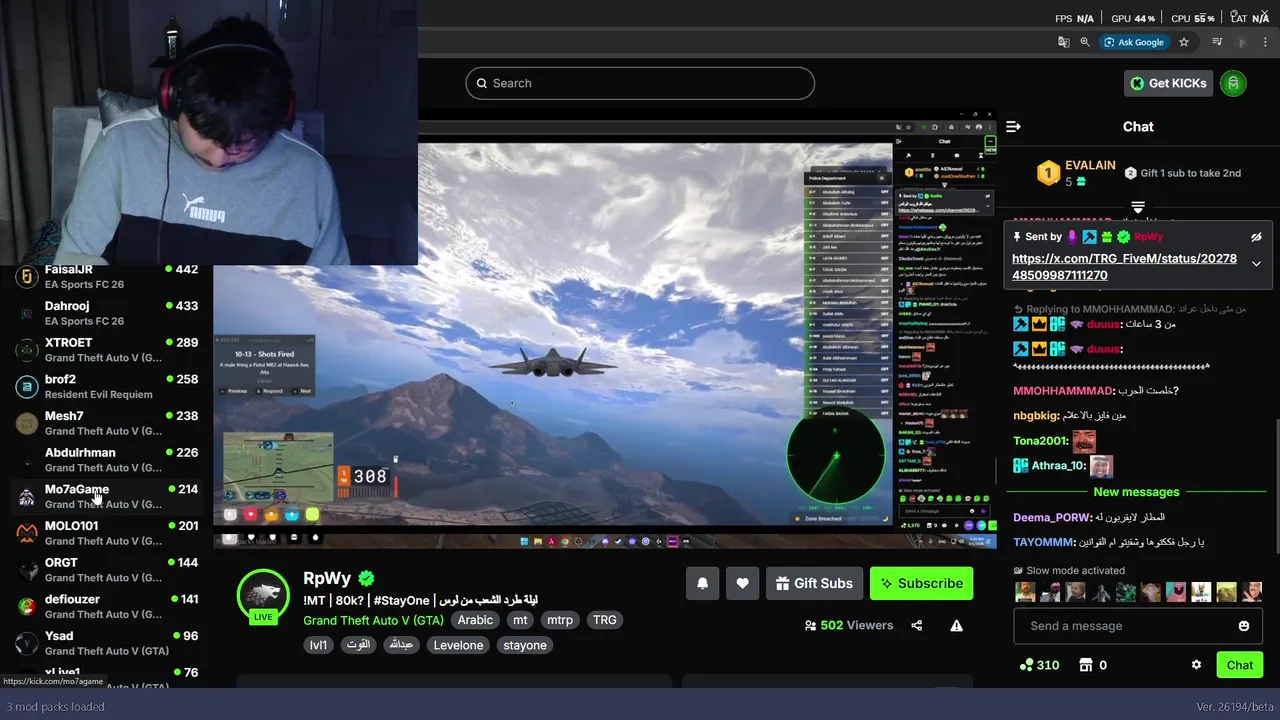1280x720 pixels.
Task: Click the RpWy channel avatar with LIVE badge
Action: [x=263, y=596]
